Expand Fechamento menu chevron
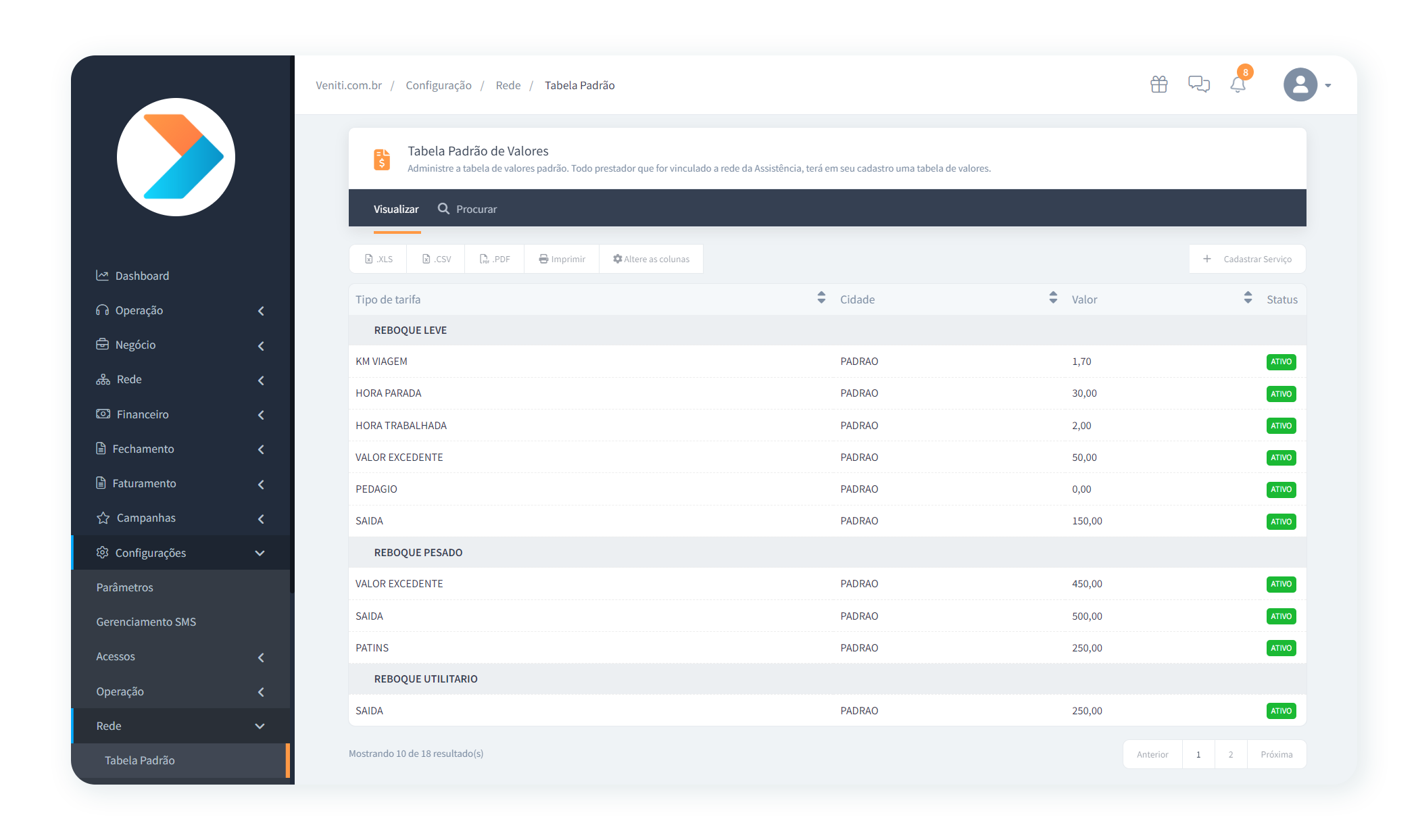This screenshot has height=840, width=1416. click(261, 449)
